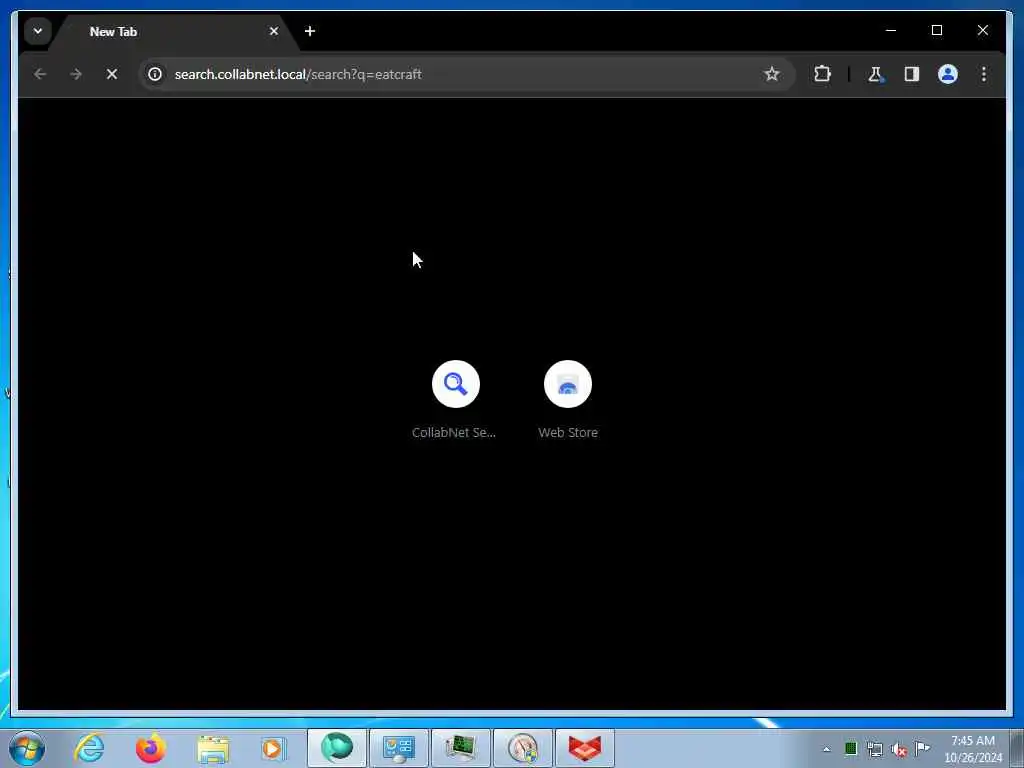1024x768 pixels.
Task: Open the gauge utility taskbar app
Action: coord(522,748)
